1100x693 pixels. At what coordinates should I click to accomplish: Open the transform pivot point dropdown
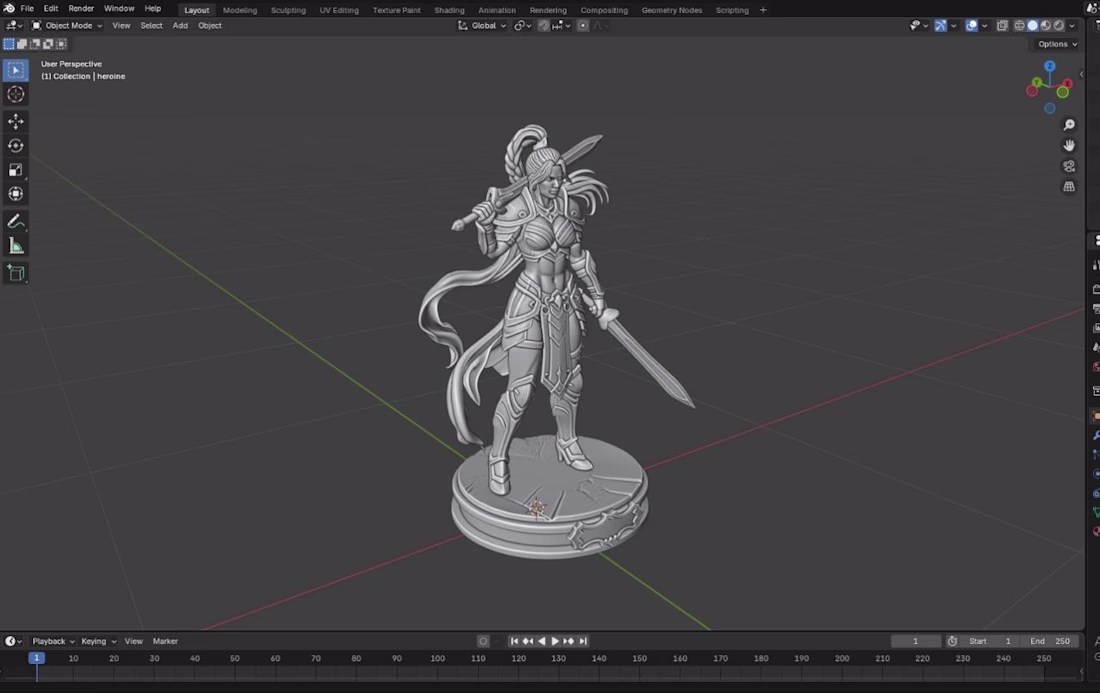pyautogui.click(x=523, y=26)
